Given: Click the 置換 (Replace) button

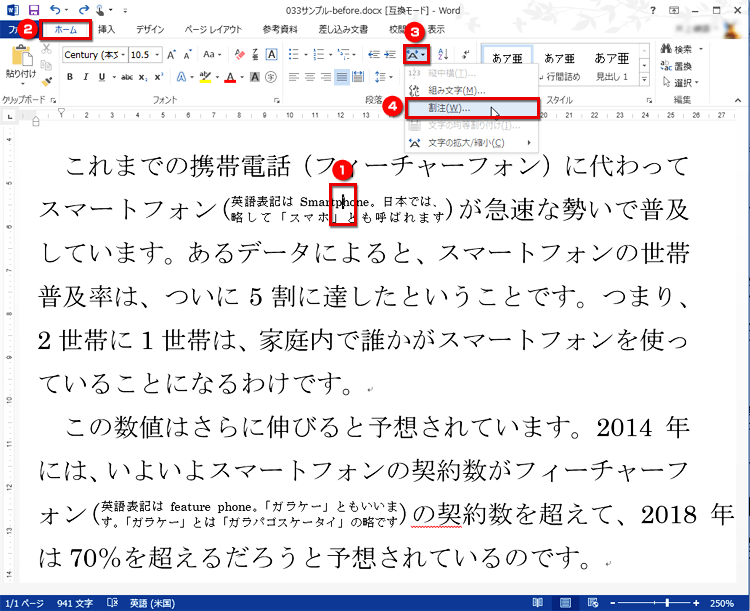Looking at the screenshot, I should point(676,66).
